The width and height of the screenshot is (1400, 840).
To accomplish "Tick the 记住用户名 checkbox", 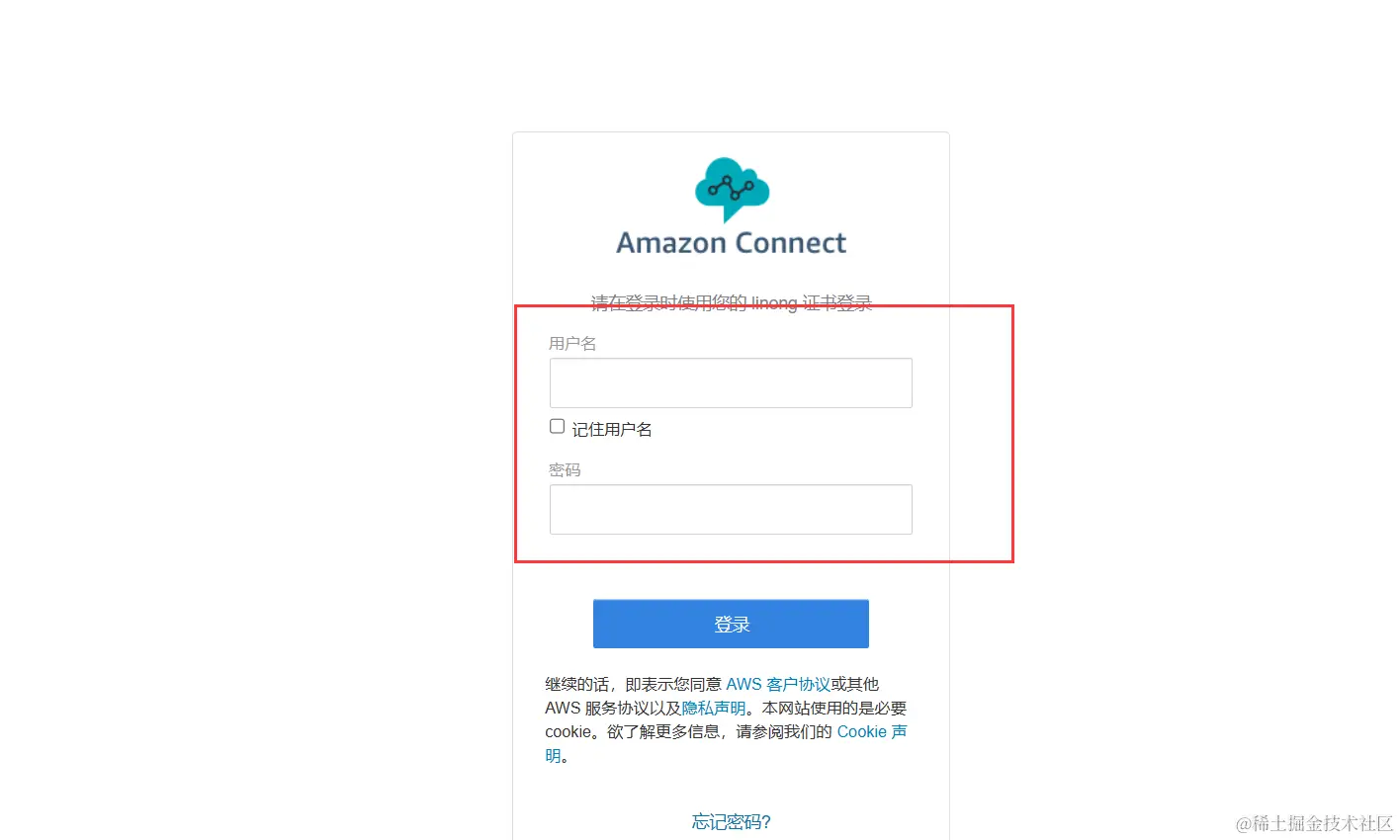I will (558, 426).
